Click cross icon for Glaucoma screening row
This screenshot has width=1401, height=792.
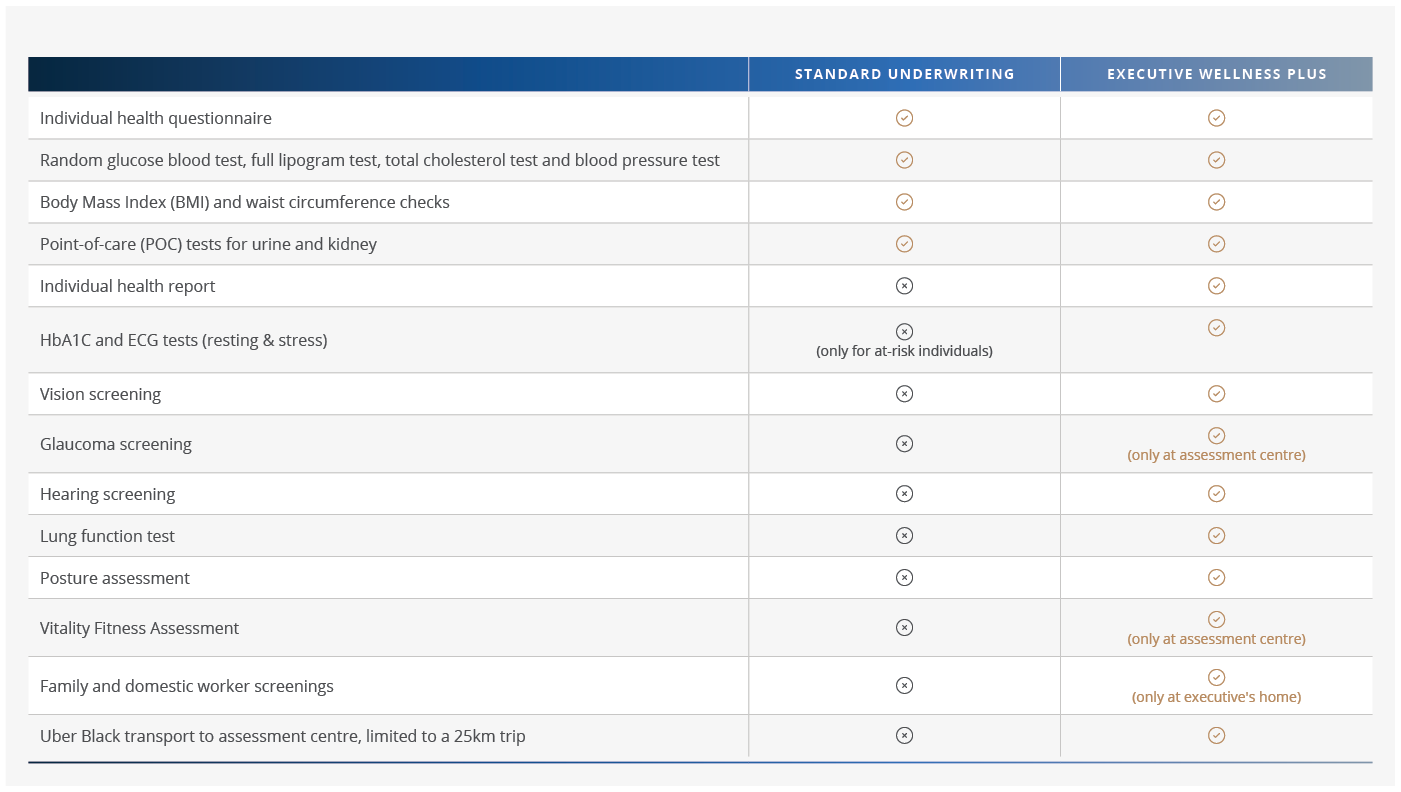pos(904,444)
